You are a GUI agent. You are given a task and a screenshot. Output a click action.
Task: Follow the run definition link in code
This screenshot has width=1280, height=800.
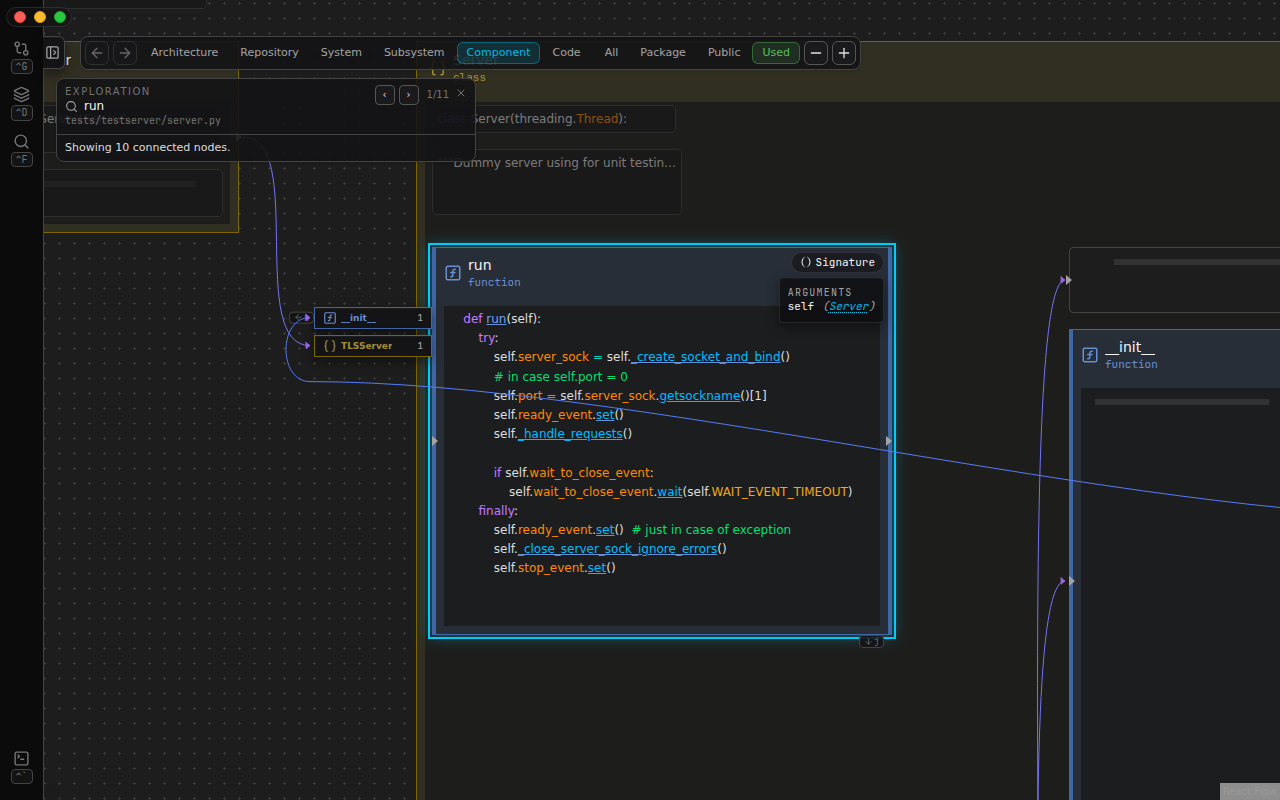[496, 318]
